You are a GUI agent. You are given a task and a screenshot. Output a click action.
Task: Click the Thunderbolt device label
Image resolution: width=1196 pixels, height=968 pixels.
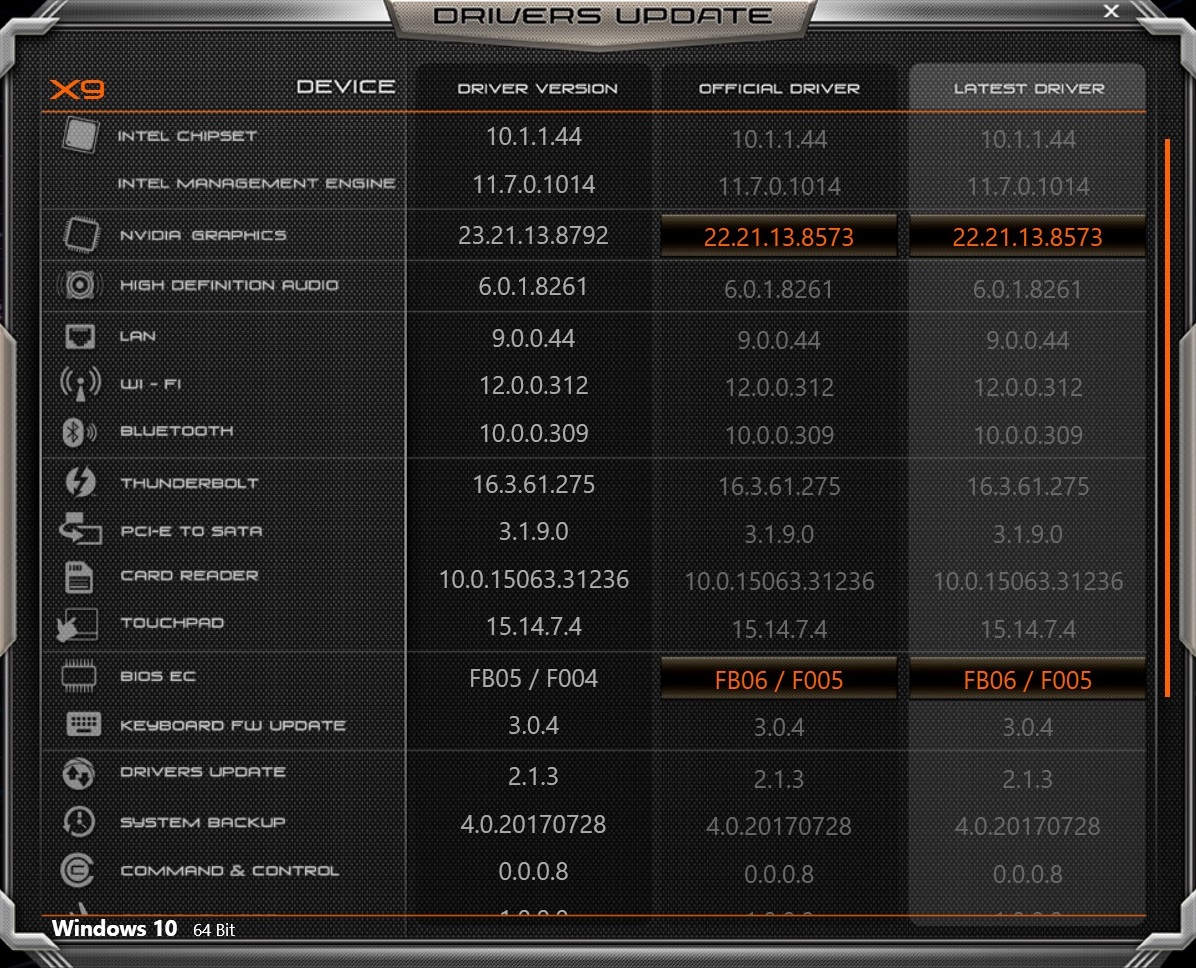189,483
